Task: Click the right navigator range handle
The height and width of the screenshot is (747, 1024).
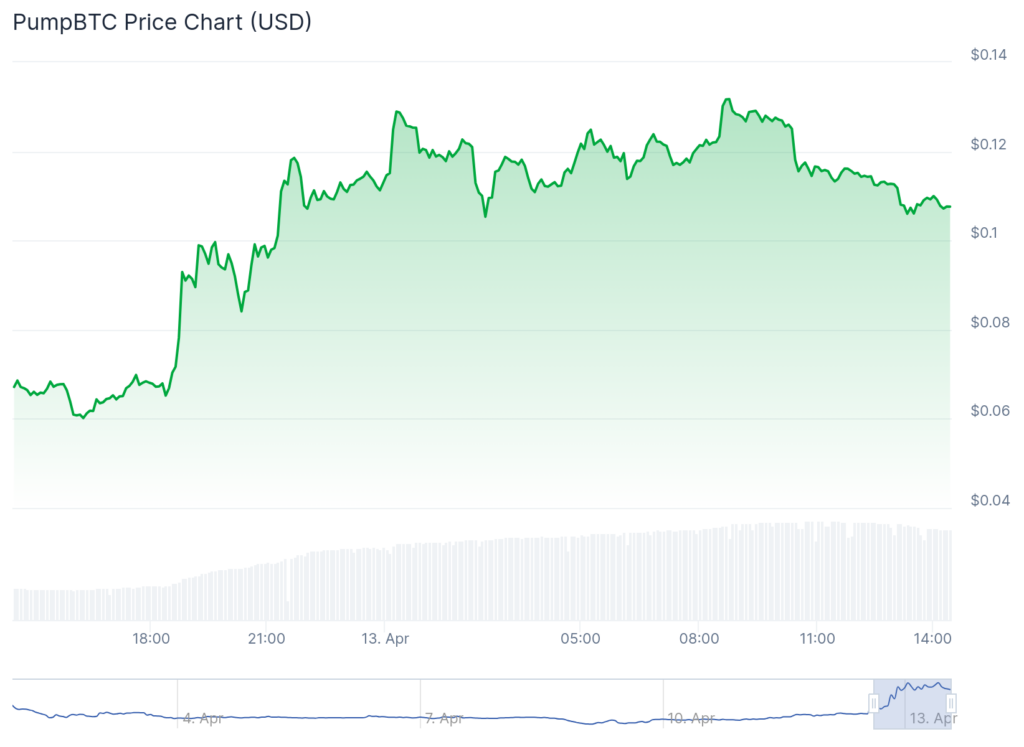Action: [951, 703]
